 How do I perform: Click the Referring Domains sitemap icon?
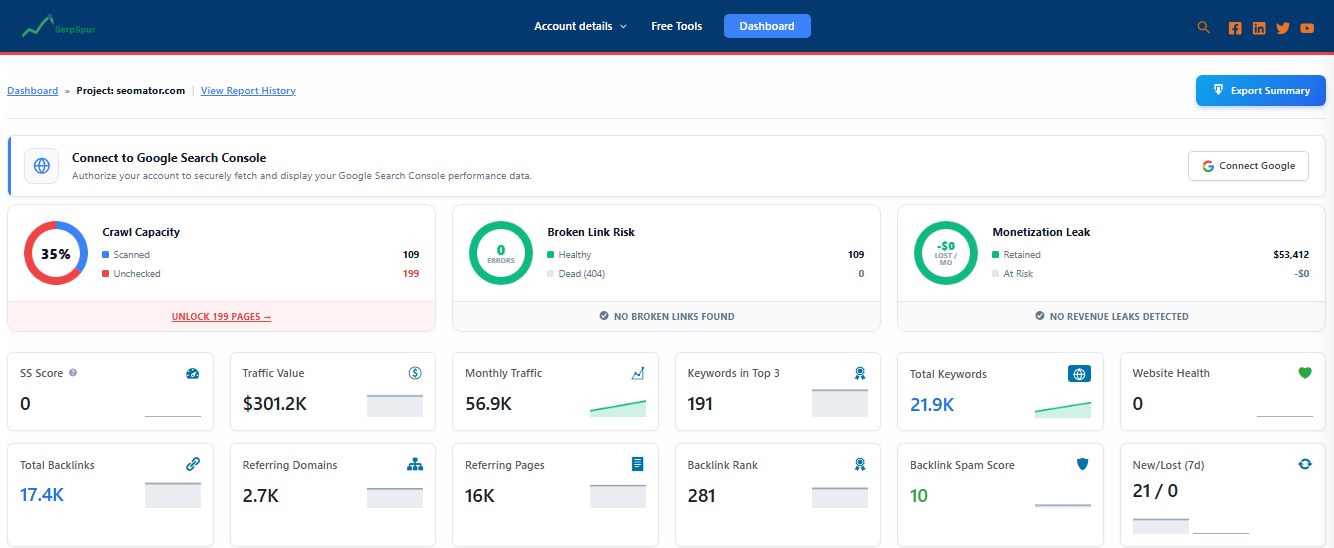[415, 464]
